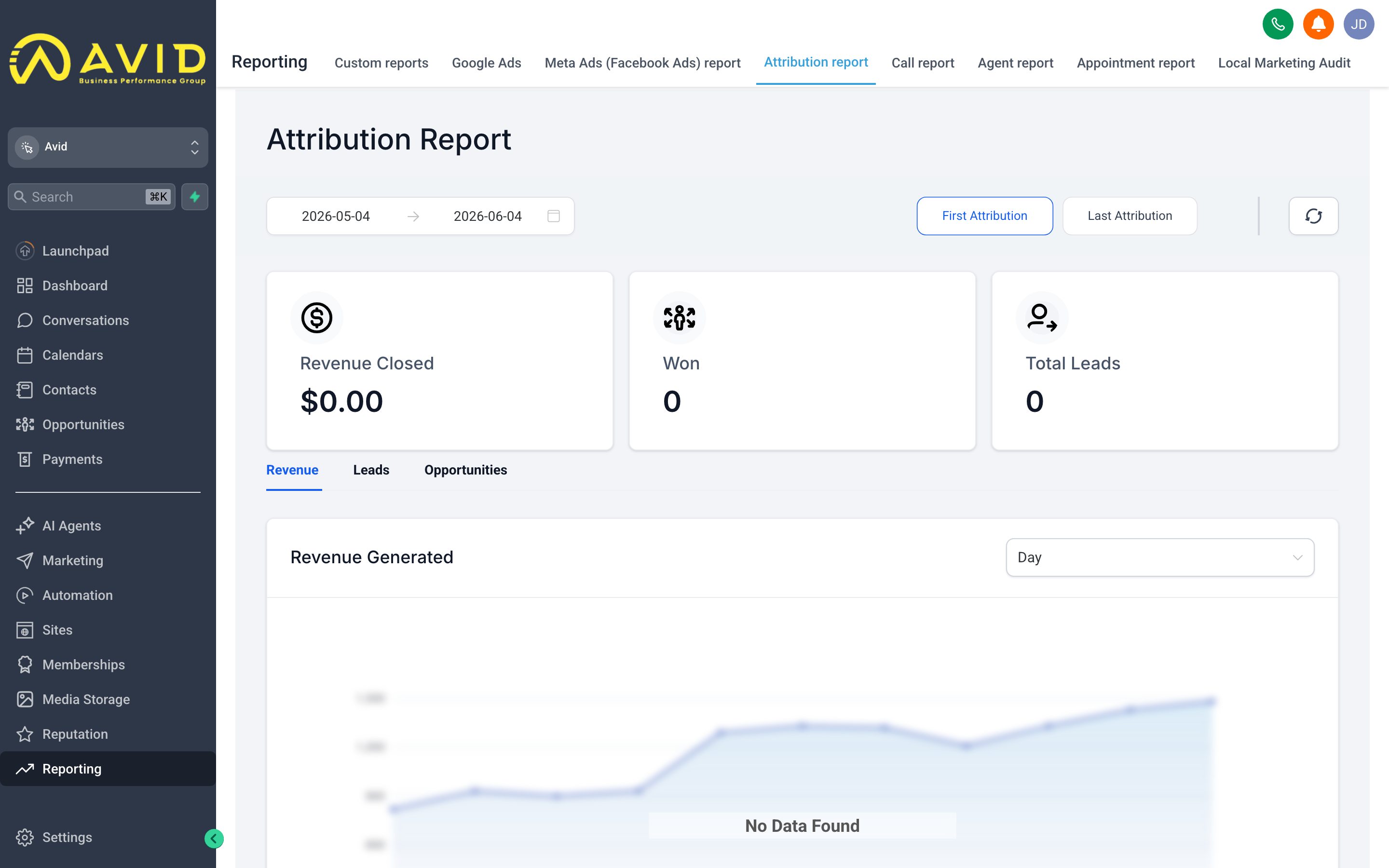Click the Settings gear icon
The height and width of the screenshot is (868, 1389).
[25, 838]
